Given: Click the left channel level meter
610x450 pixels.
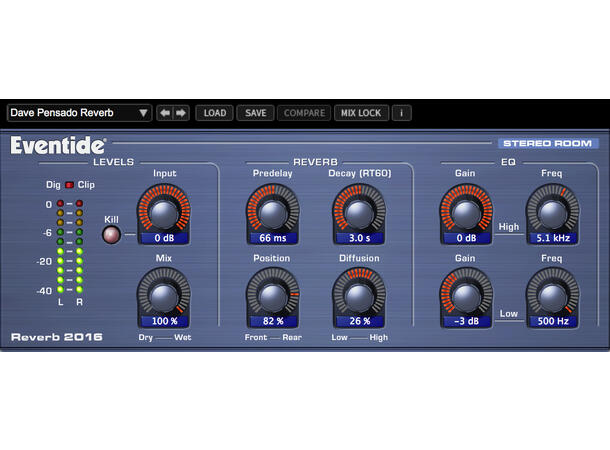Looking at the screenshot, I should tap(60, 247).
